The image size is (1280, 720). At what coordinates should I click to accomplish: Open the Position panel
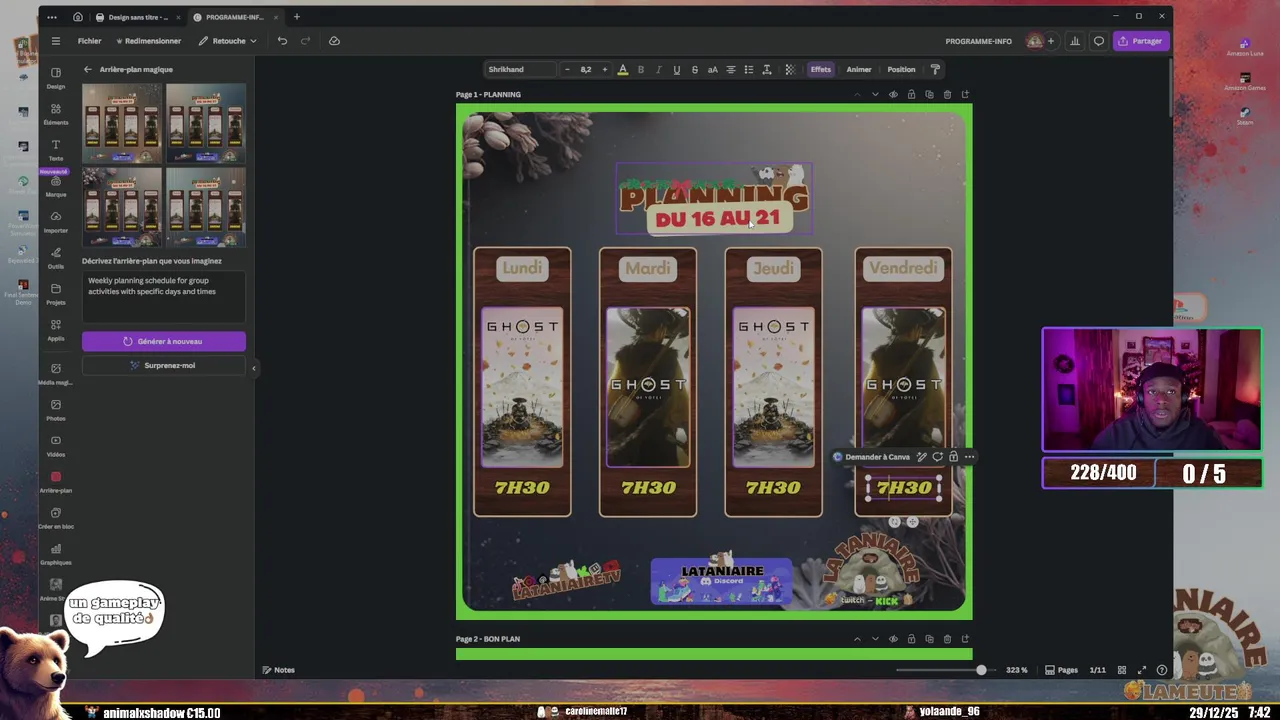coord(901,69)
